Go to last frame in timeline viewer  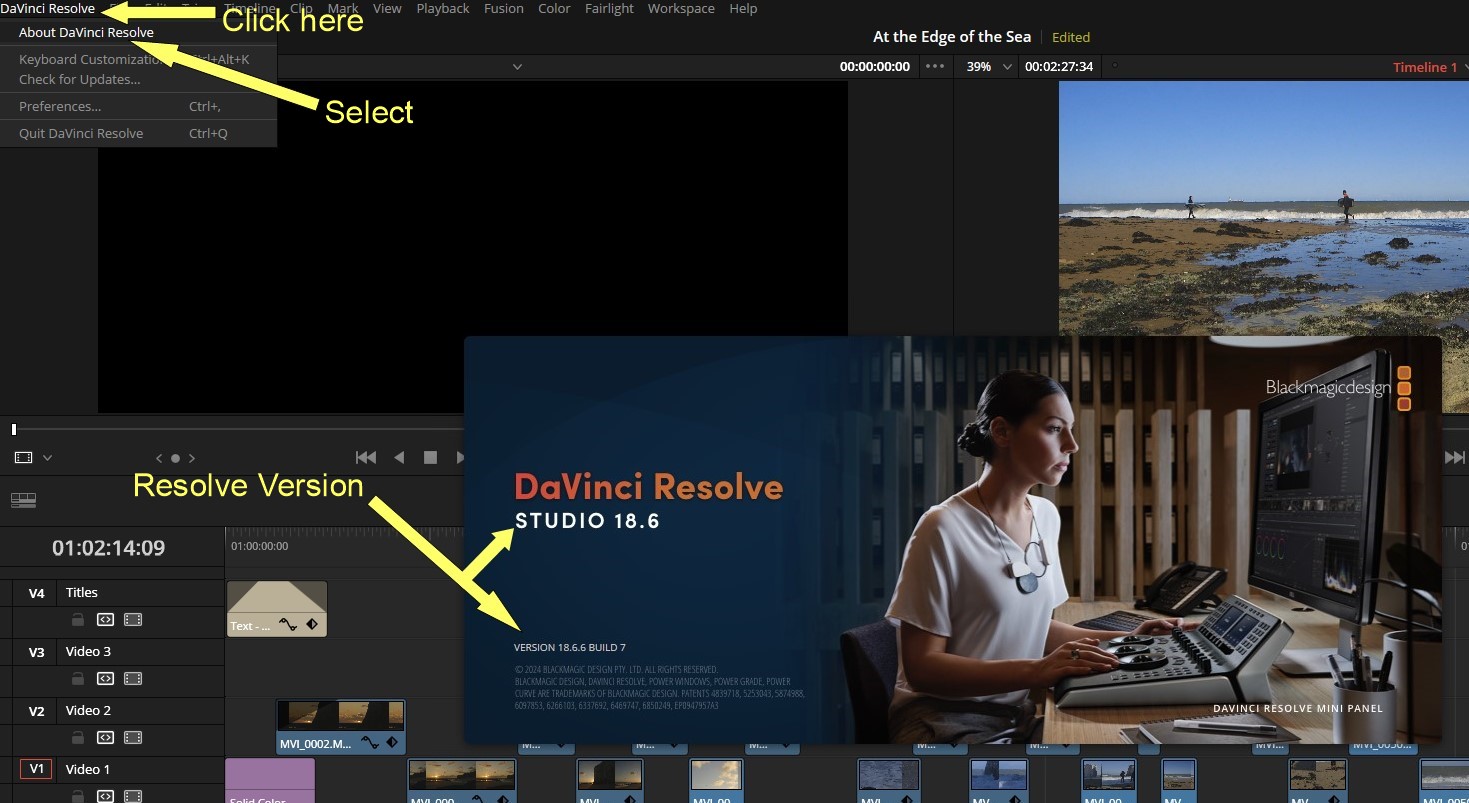pyautogui.click(x=1455, y=457)
